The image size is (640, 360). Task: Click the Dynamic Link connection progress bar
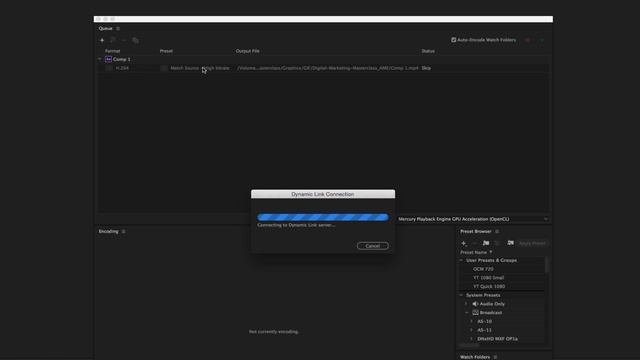(323, 218)
